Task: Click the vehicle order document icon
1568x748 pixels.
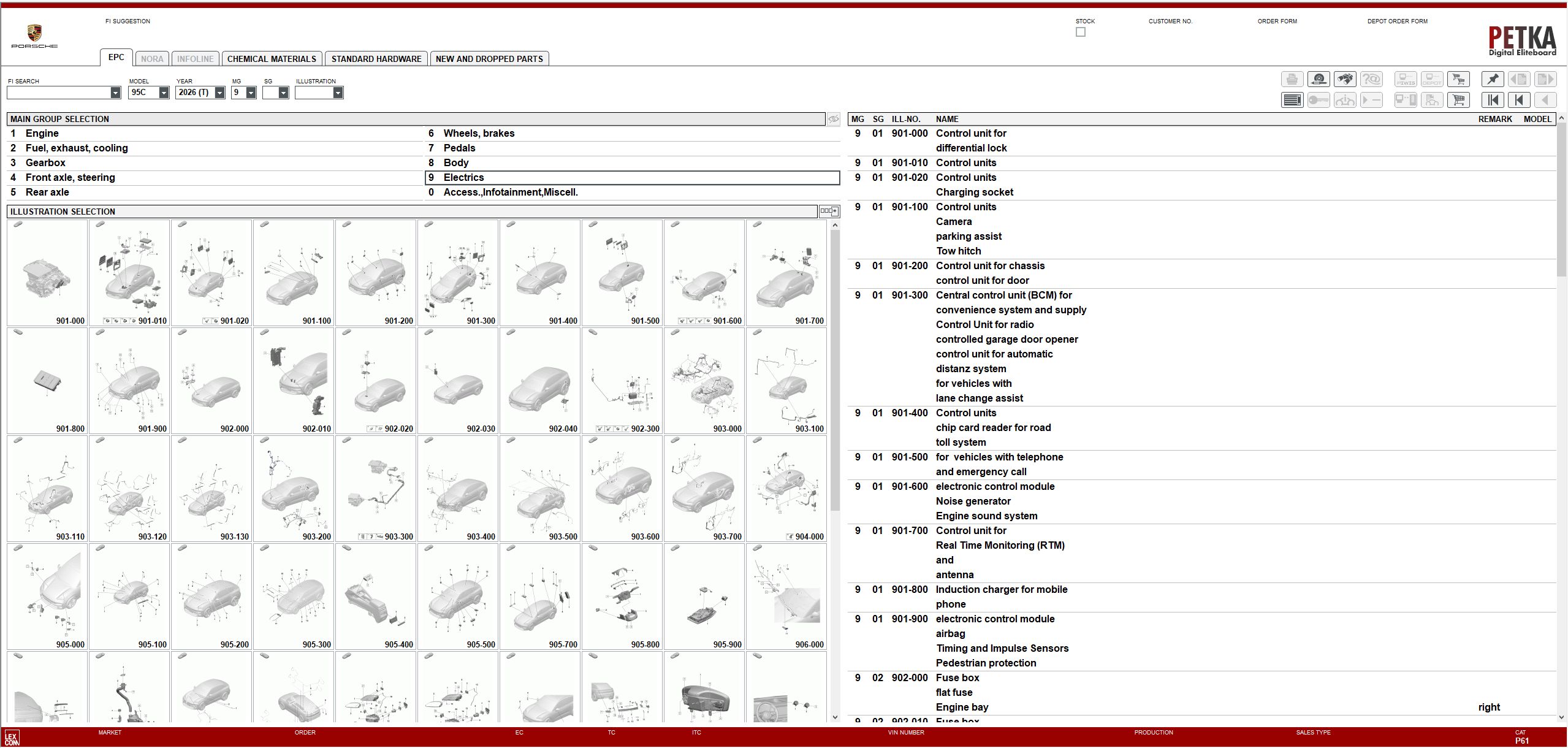Action: click(1433, 100)
